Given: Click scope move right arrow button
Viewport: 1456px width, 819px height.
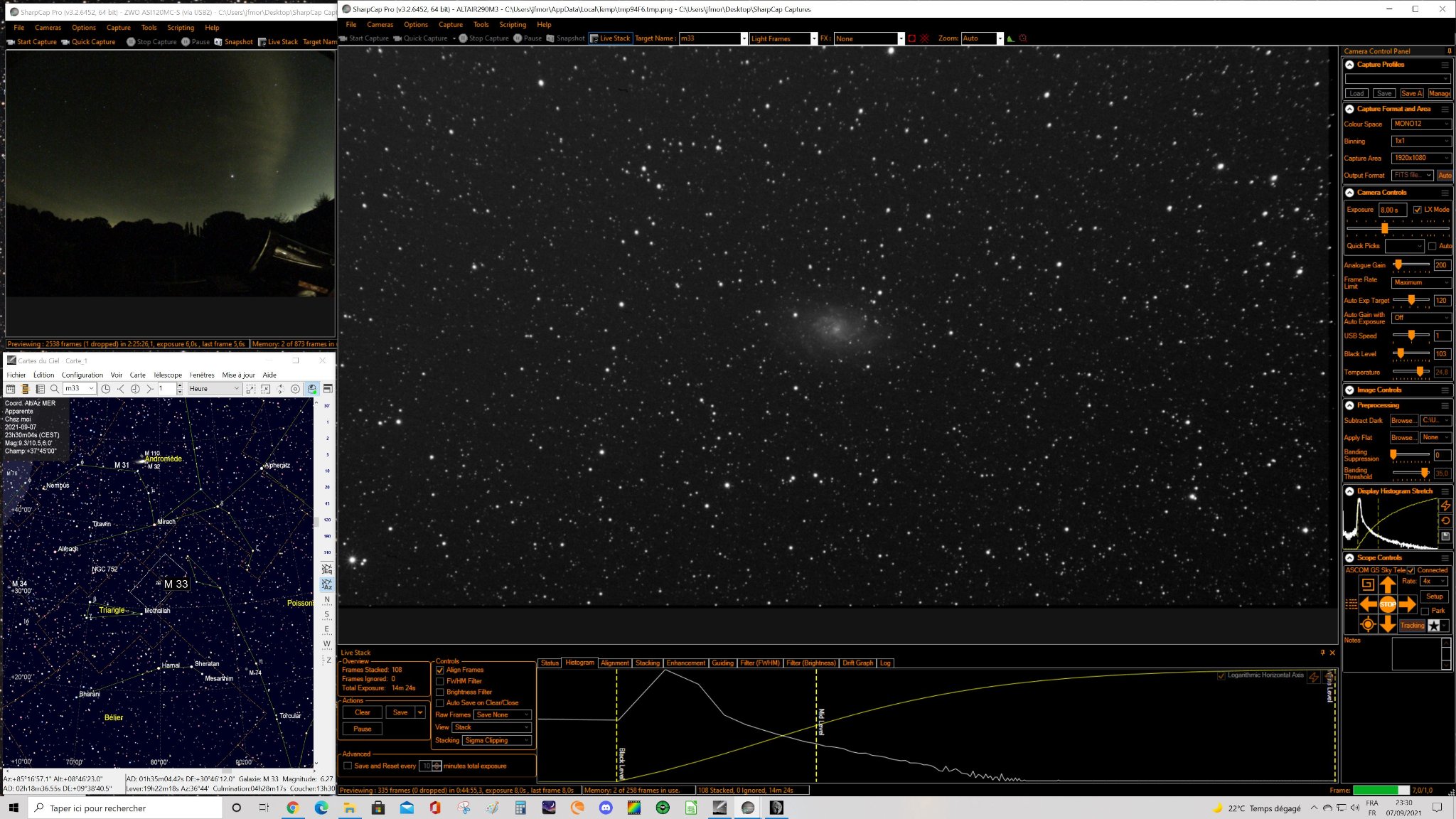Looking at the screenshot, I should click(x=1408, y=604).
